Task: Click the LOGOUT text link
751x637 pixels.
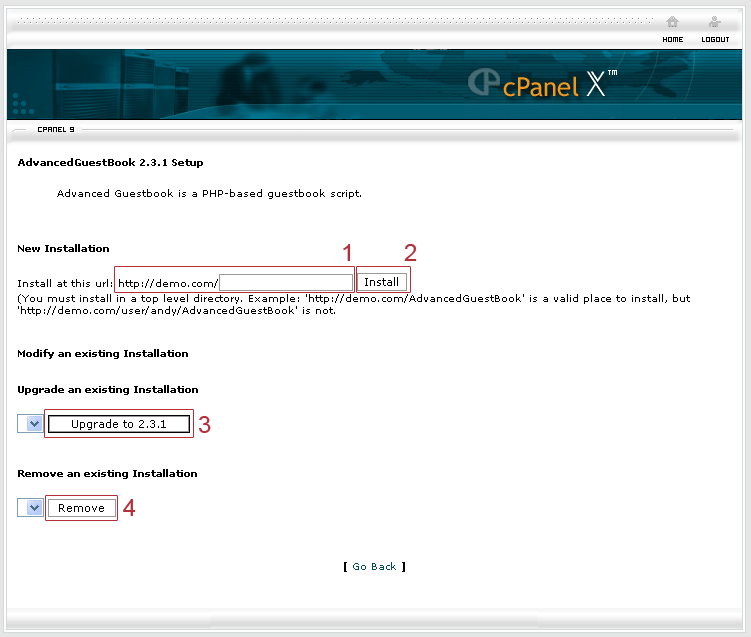Action: click(x=715, y=40)
